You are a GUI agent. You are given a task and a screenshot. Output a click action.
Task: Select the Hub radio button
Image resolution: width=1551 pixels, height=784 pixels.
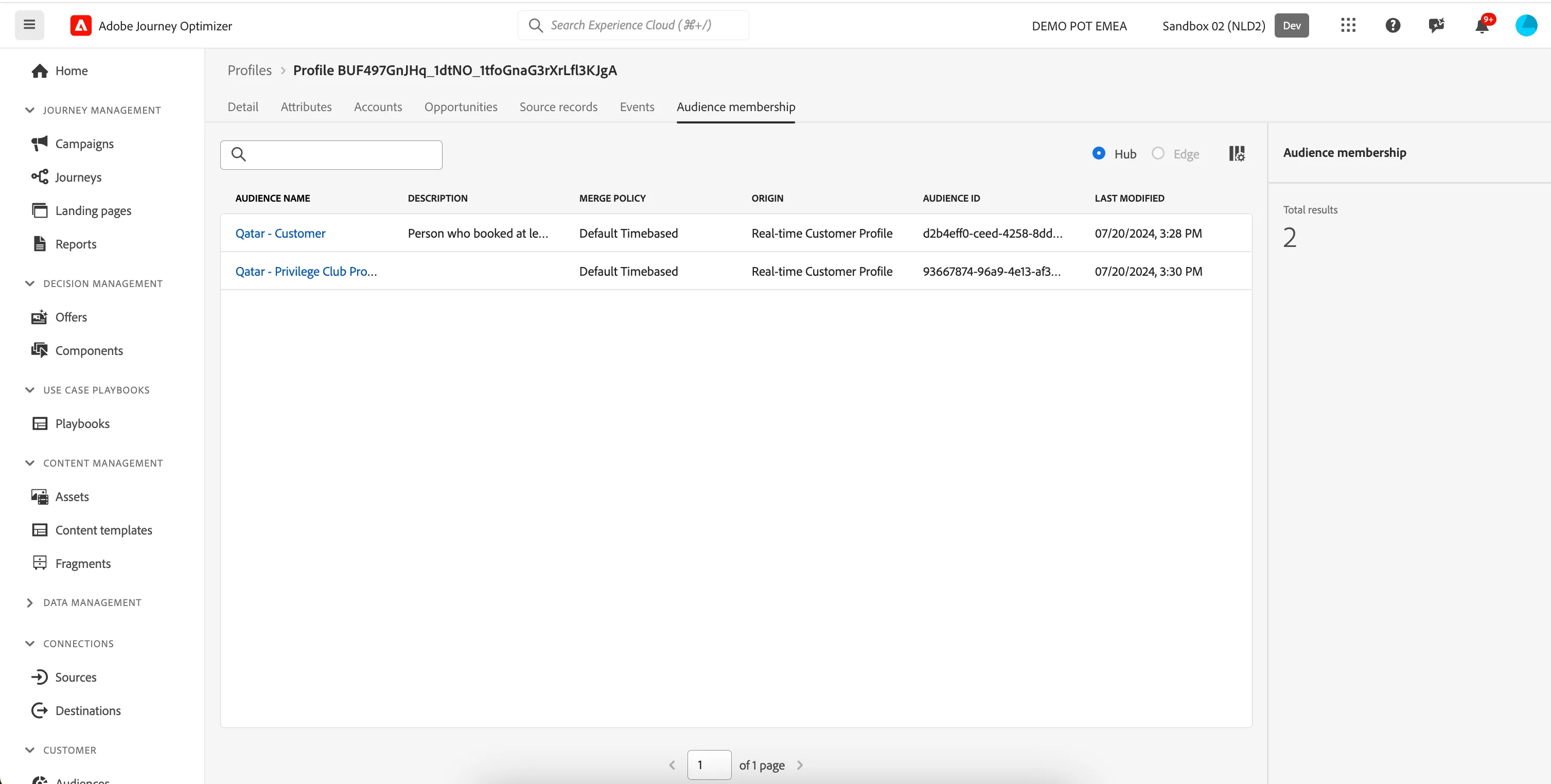tap(1099, 153)
